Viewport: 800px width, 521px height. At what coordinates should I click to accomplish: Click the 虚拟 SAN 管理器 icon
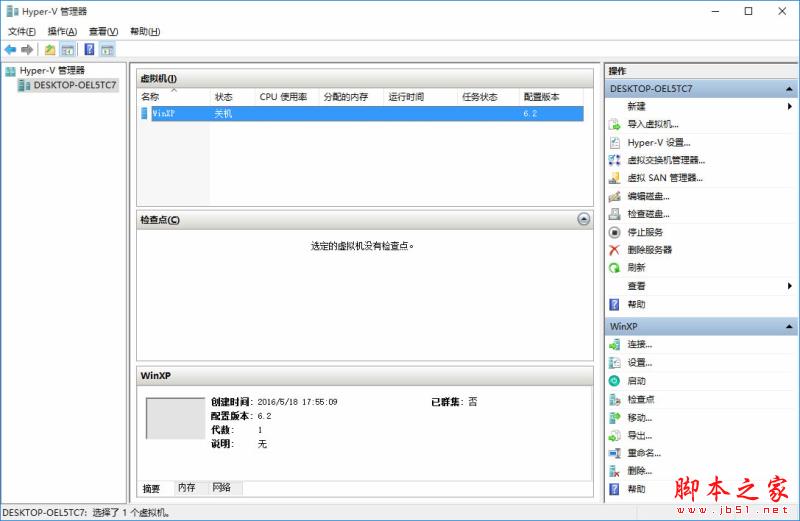[614, 178]
